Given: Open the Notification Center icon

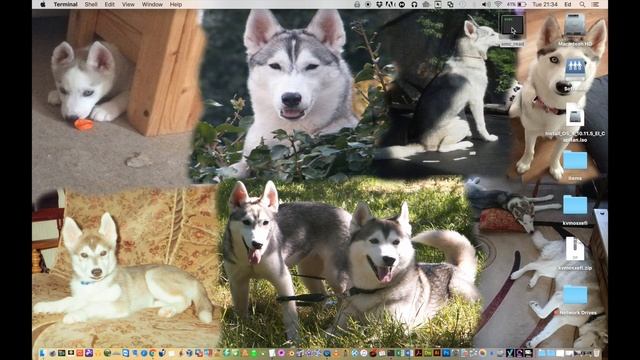Looking at the screenshot, I should coord(596,4).
